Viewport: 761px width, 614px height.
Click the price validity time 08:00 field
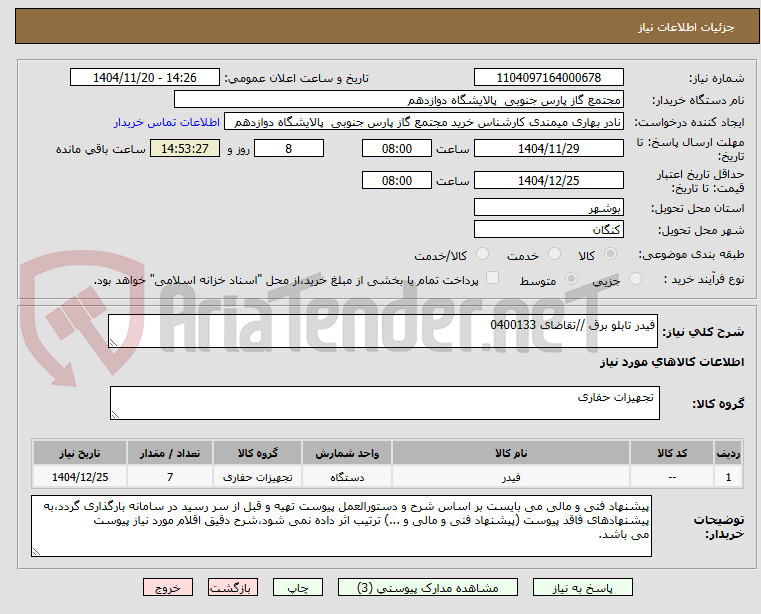[x=397, y=181]
